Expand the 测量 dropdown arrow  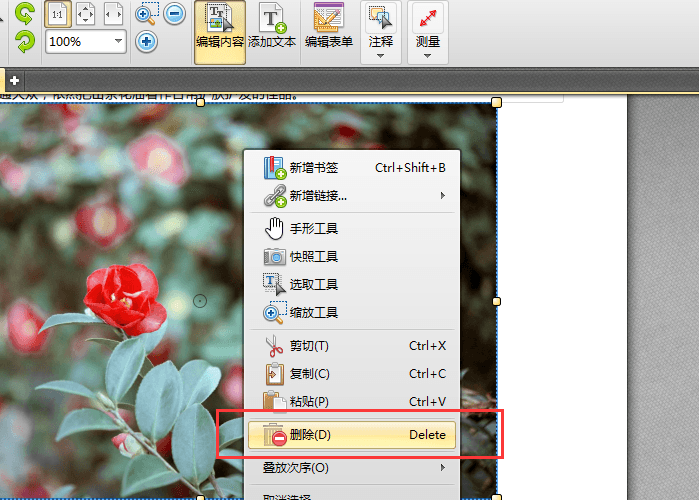click(428, 56)
